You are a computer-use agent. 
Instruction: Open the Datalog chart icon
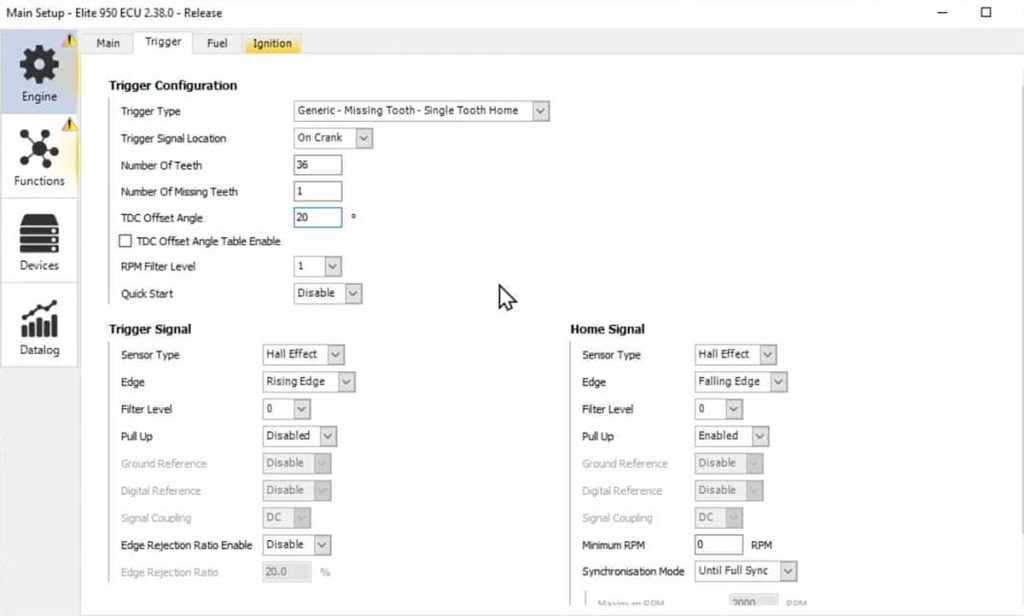[x=39, y=318]
